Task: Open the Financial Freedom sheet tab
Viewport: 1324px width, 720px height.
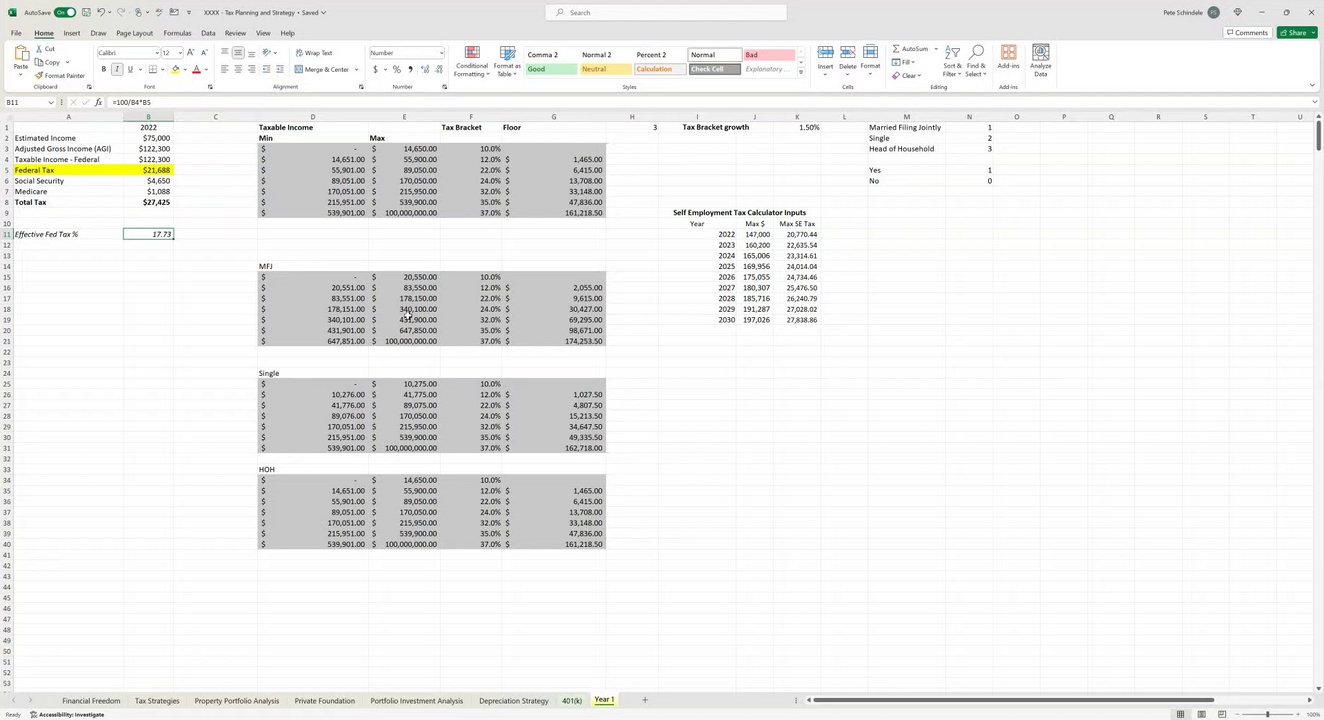Action: point(91,701)
